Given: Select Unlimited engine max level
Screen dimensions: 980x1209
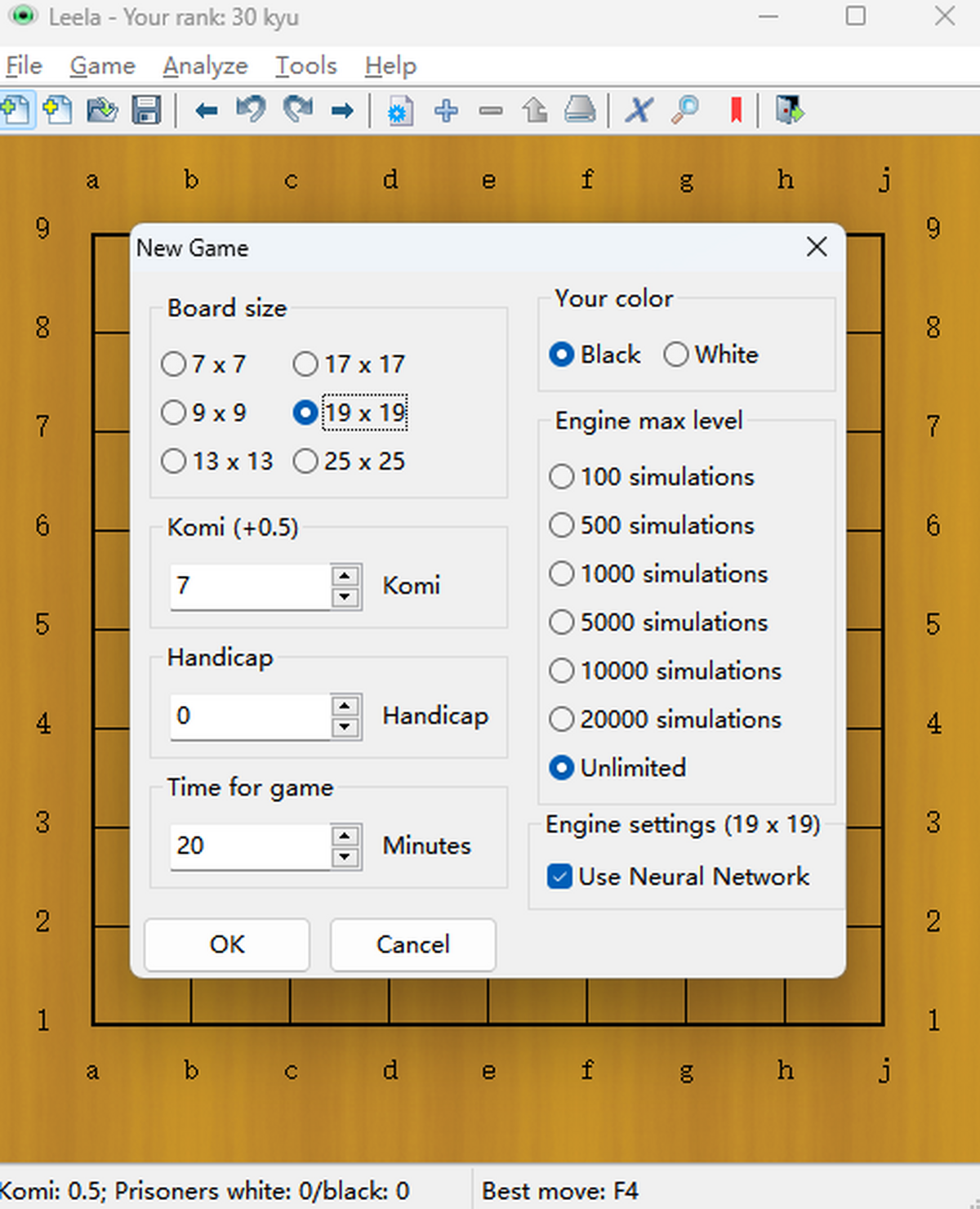Looking at the screenshot, I should point(617,768).
